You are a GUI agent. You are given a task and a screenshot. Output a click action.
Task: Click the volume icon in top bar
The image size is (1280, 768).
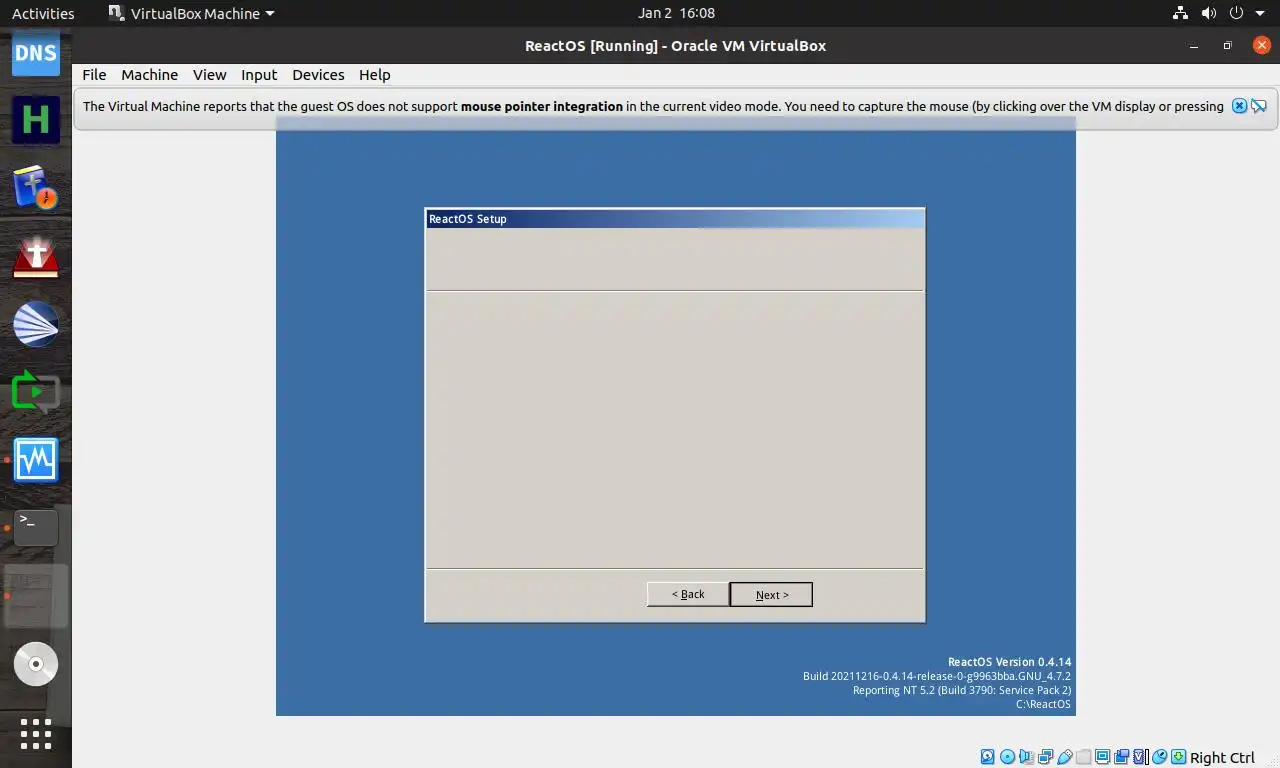pos(1208,13)
